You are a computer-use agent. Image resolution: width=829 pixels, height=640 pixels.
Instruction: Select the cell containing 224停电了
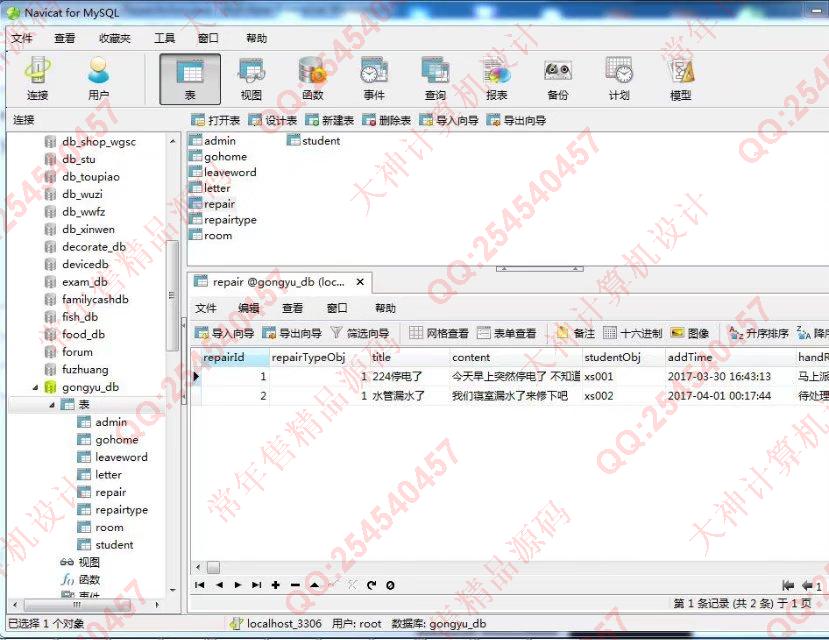409,376
